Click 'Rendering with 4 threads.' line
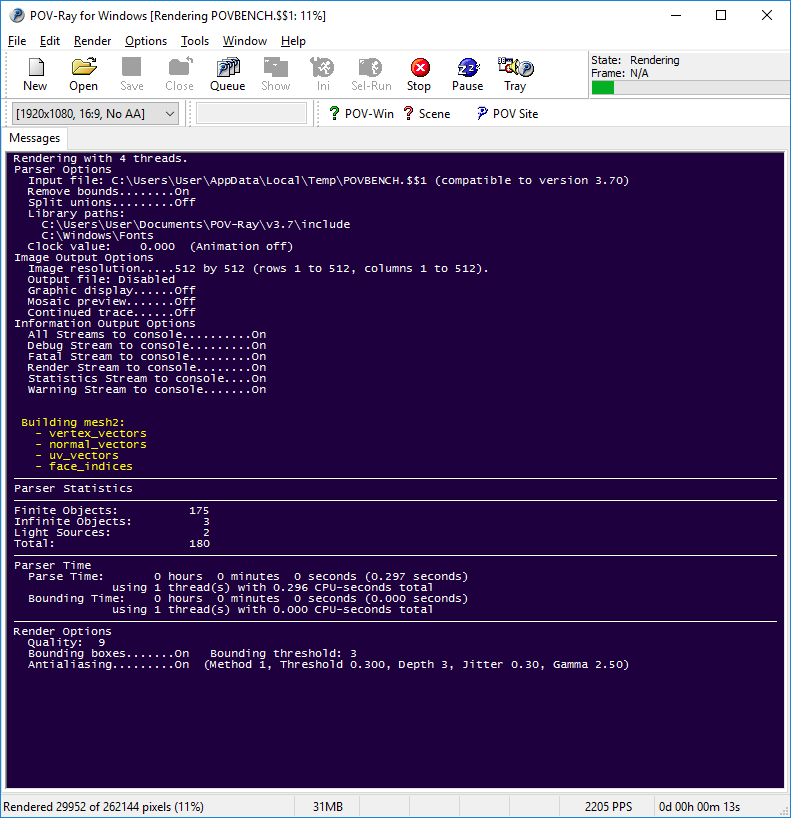Image resolution: width=791 pixels, height=818 pixels. tap(100, 159)
